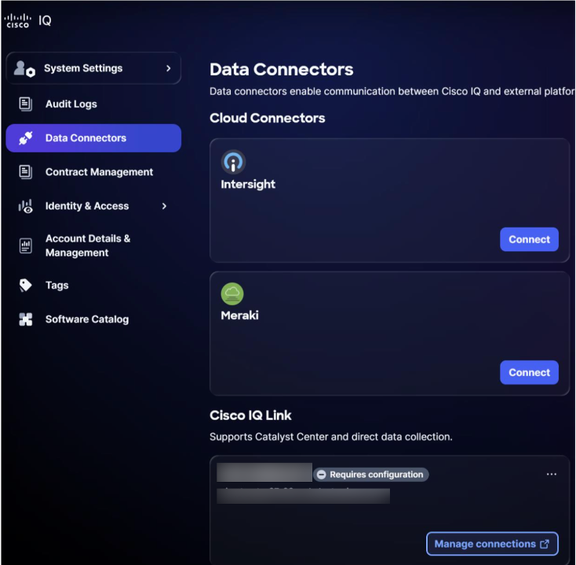Expand the Identity & Access submenu chevron
Screen dimensions: 576x565
tap(164, 206)
